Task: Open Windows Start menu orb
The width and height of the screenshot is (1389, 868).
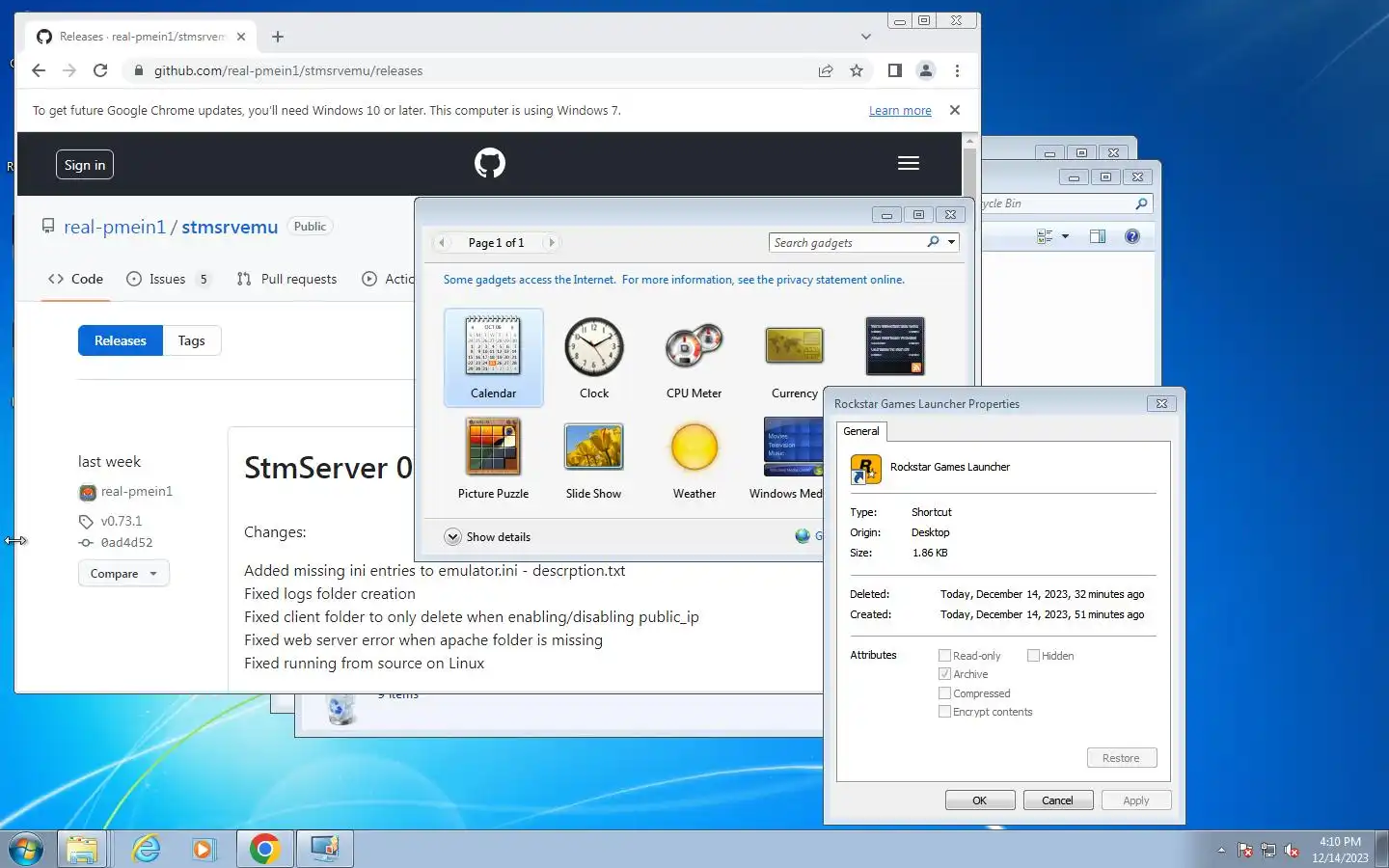Action: (x=26, y=849)
